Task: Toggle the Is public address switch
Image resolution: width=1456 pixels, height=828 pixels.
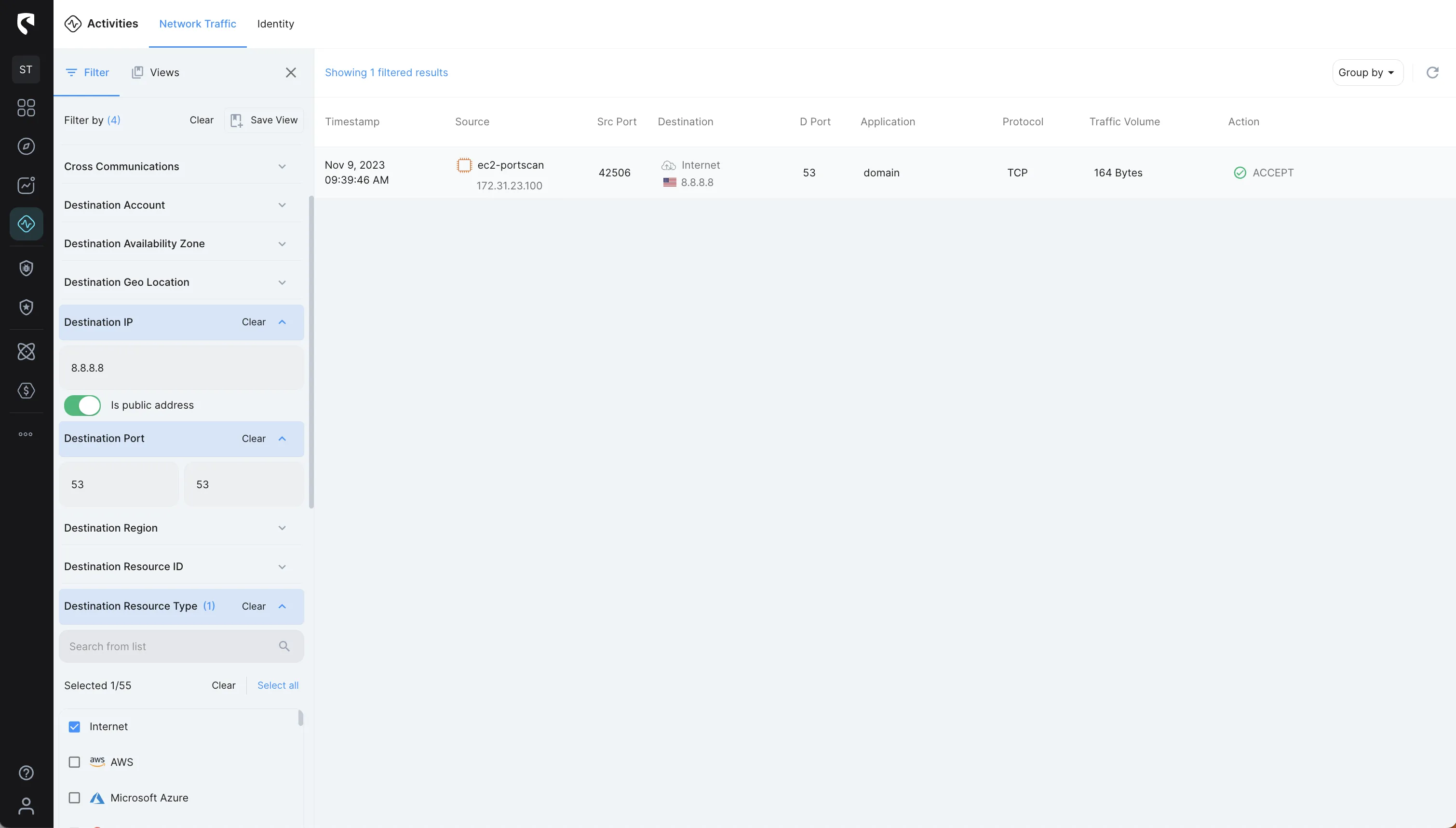Action: [x=82, y=405]
